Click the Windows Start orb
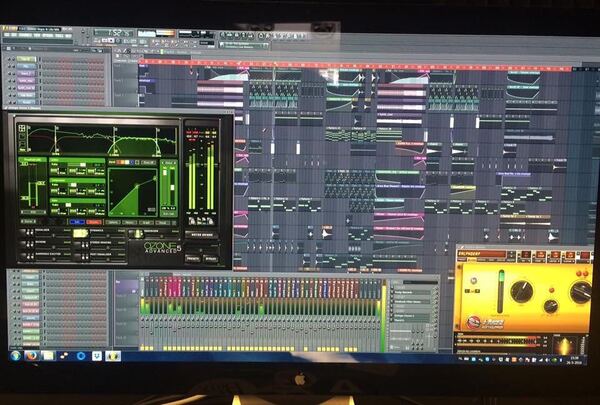This screenshot has height=405, width=600. (15, 356)
